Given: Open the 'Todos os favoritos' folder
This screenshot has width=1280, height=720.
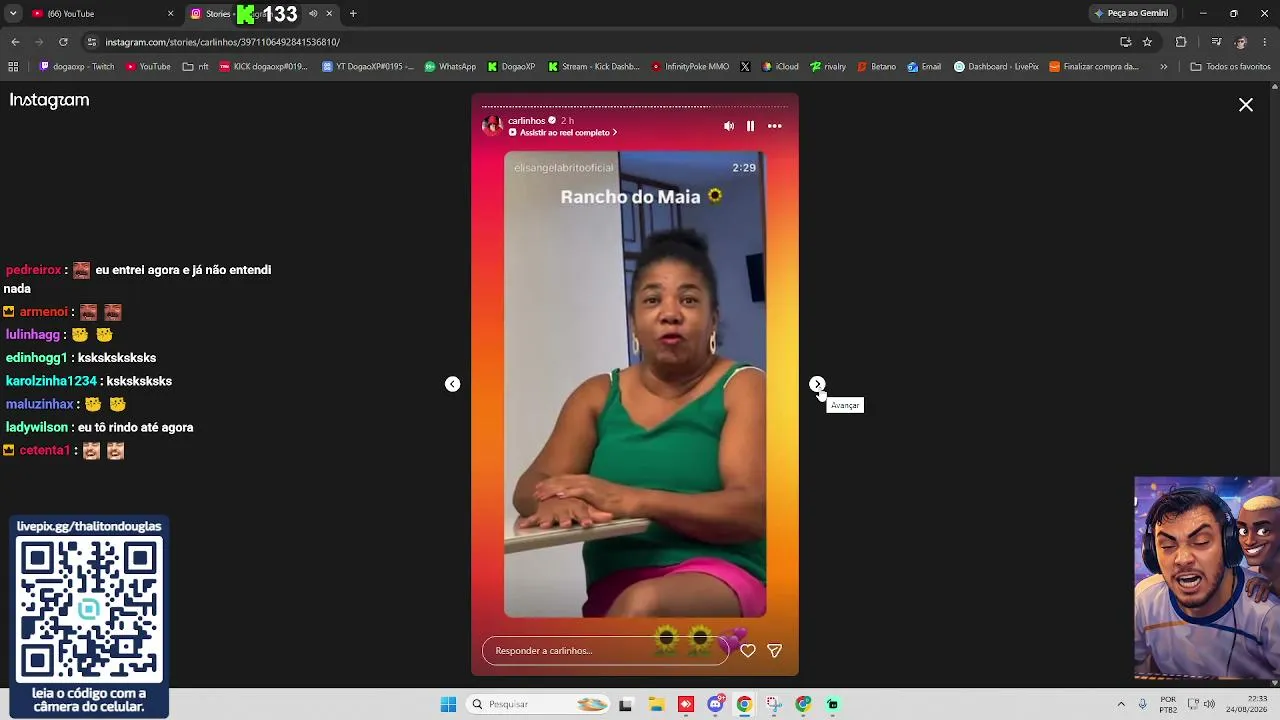Looking at the screenshot, I should click(1230, 67).
